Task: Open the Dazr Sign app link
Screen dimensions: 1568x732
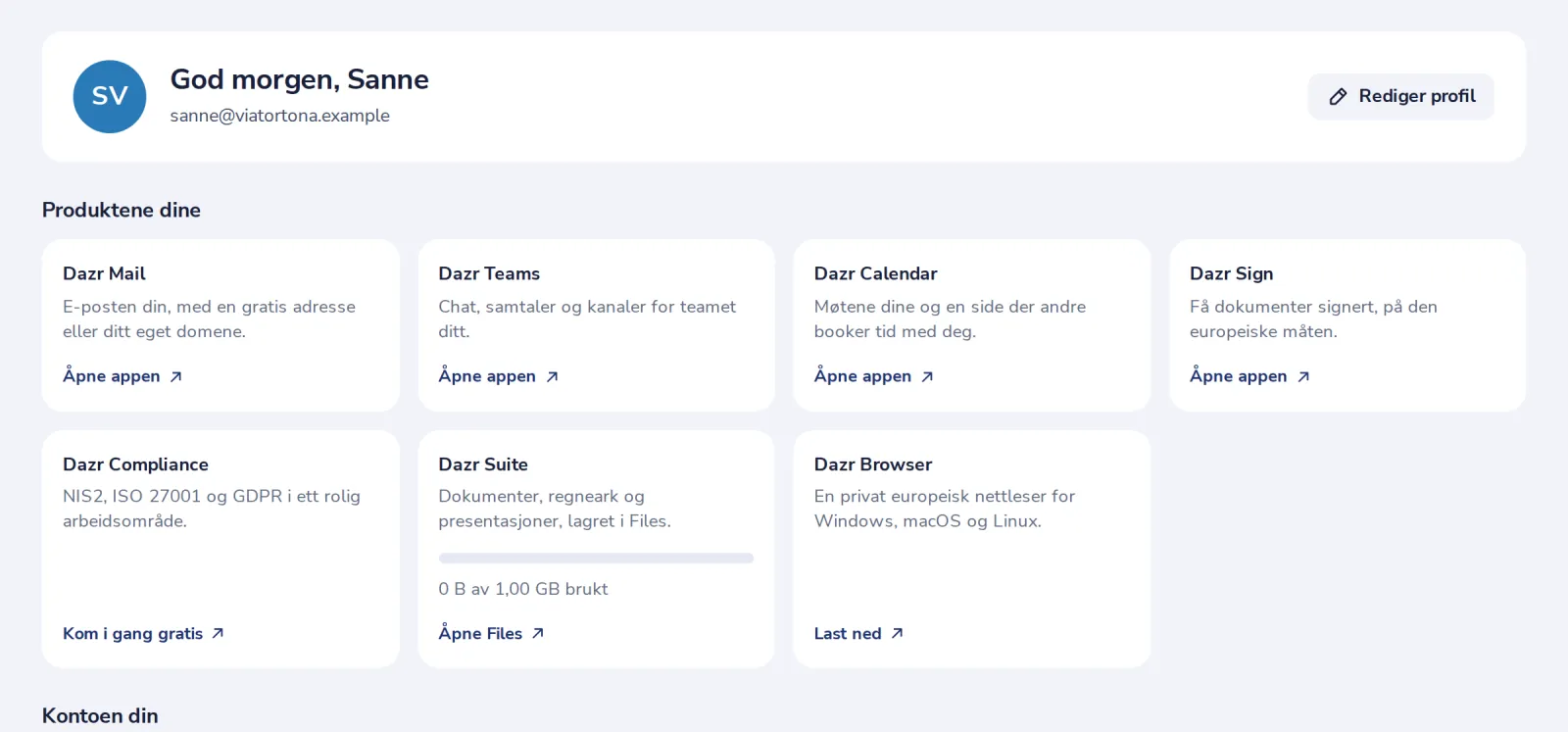Action: pos(1249,376)
